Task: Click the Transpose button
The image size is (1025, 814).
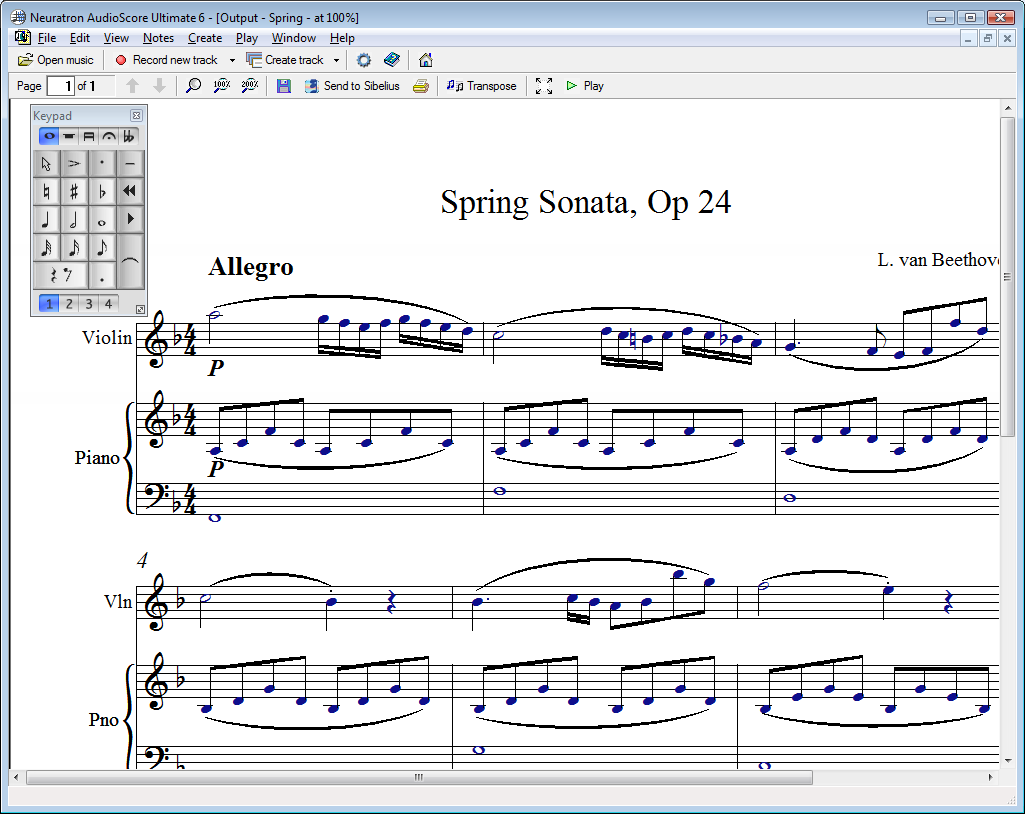Action: click(482, 86)
